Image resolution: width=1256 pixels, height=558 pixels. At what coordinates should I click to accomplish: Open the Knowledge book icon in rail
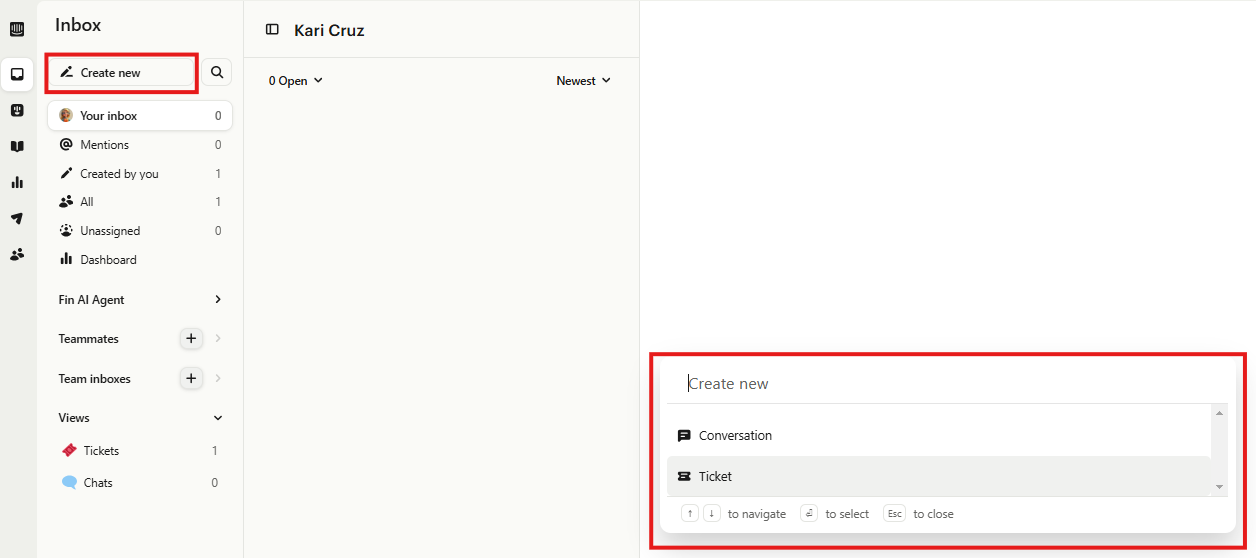pyautogui.click(x=17, y=146)
